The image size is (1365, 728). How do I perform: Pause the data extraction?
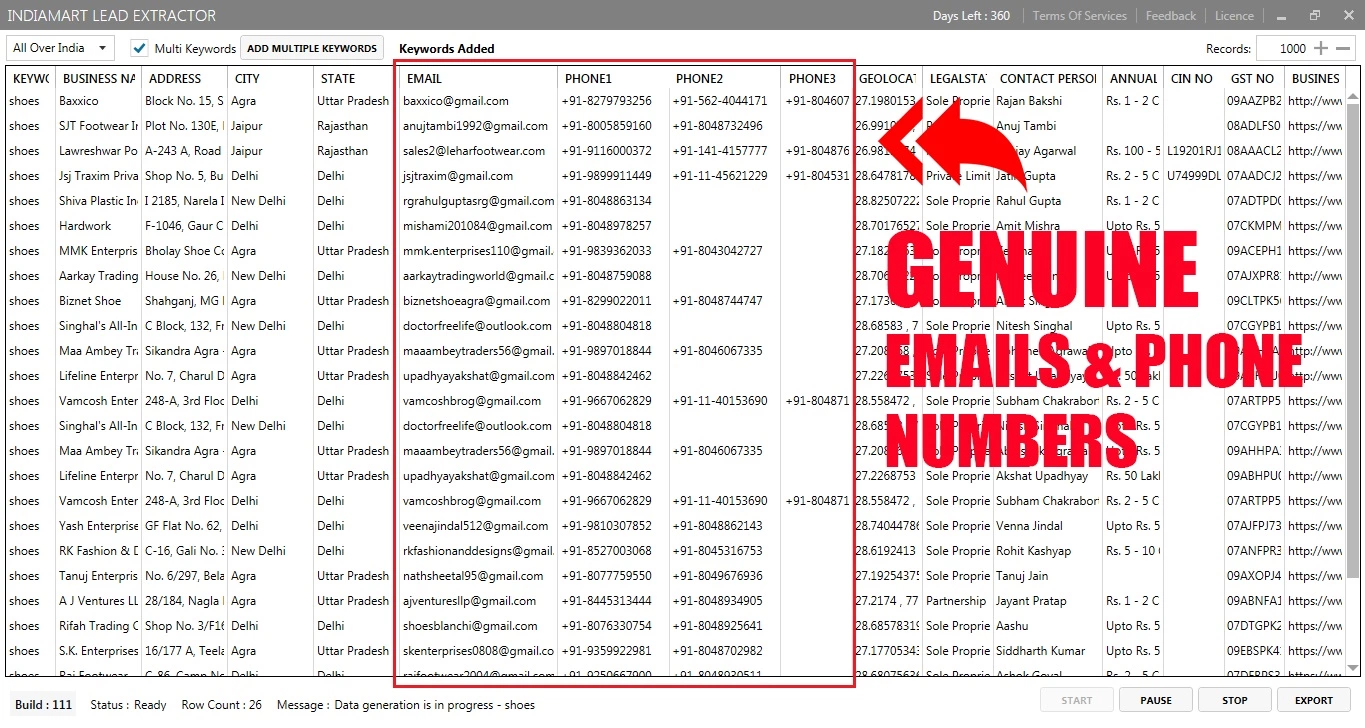(1155, 700)
